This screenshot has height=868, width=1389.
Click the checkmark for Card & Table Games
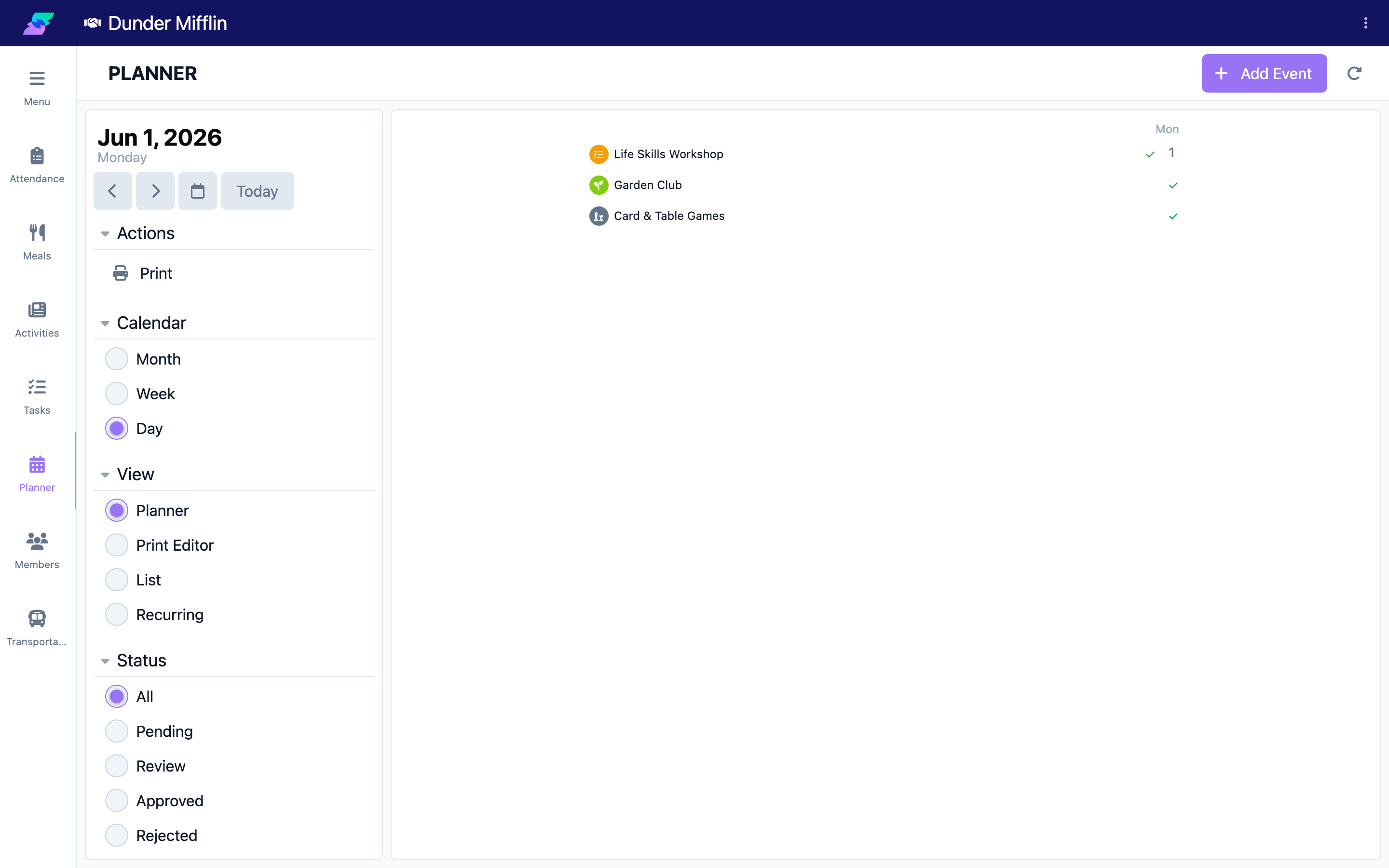point(1173,216)
